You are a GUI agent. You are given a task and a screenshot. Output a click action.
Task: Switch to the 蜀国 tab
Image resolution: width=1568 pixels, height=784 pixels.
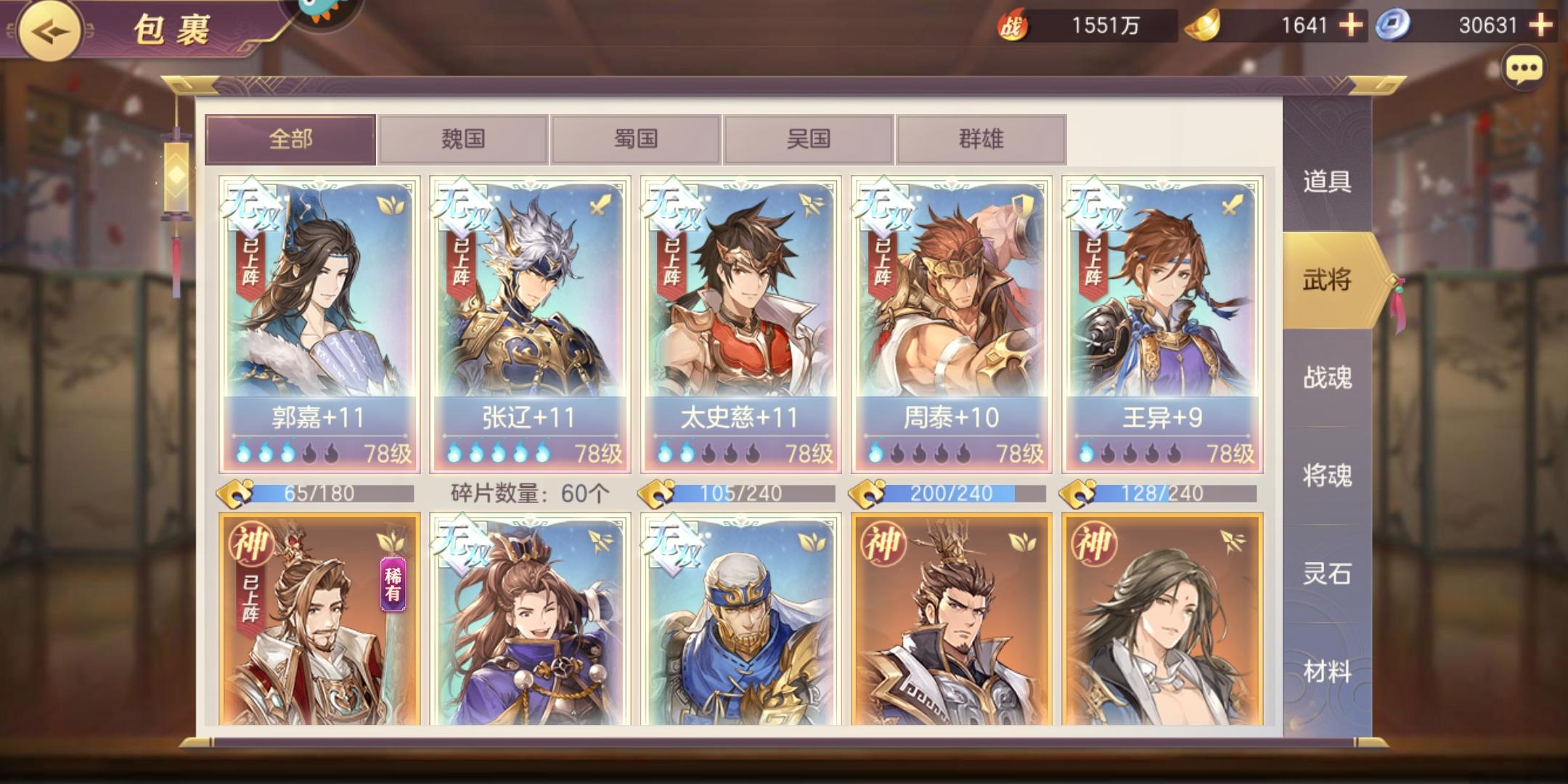[636, 139]
